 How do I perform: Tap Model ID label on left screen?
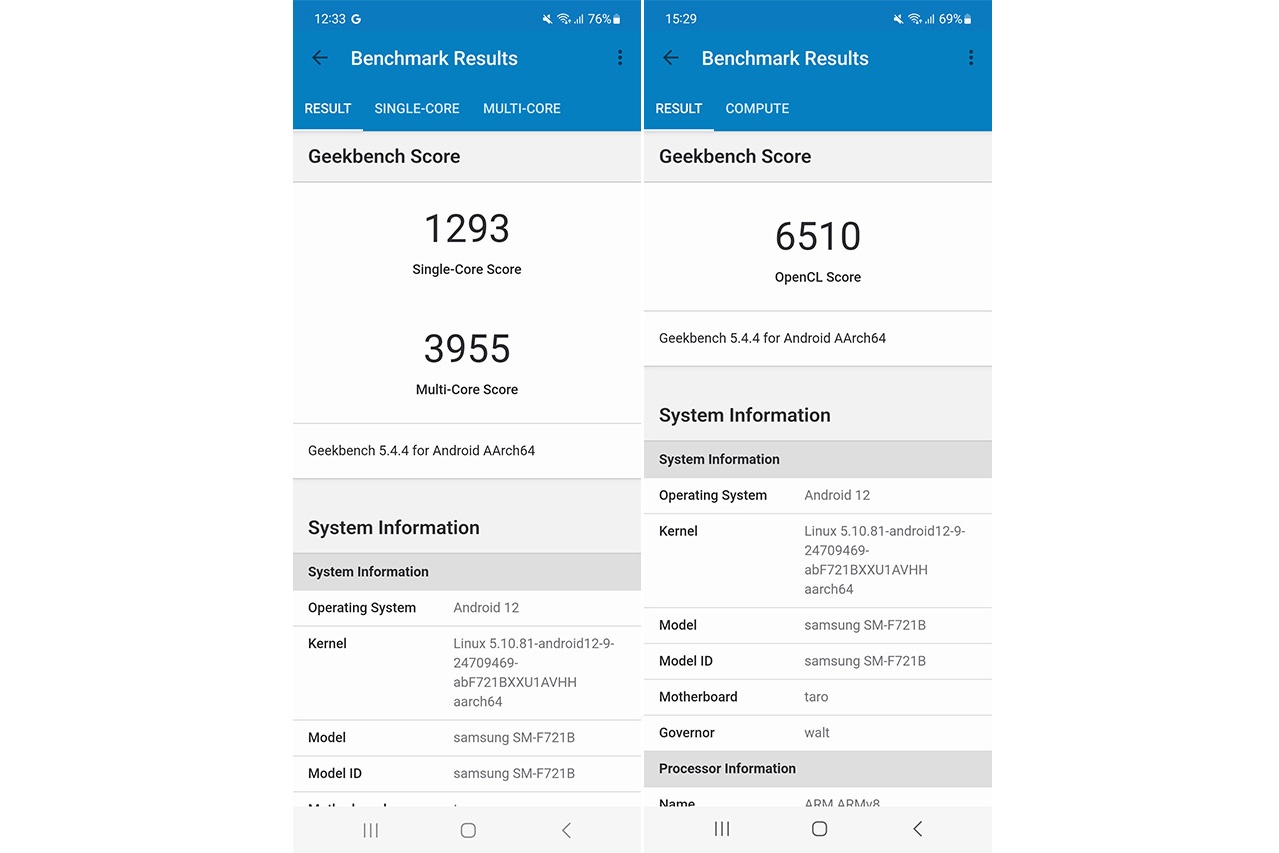point(335,774)
